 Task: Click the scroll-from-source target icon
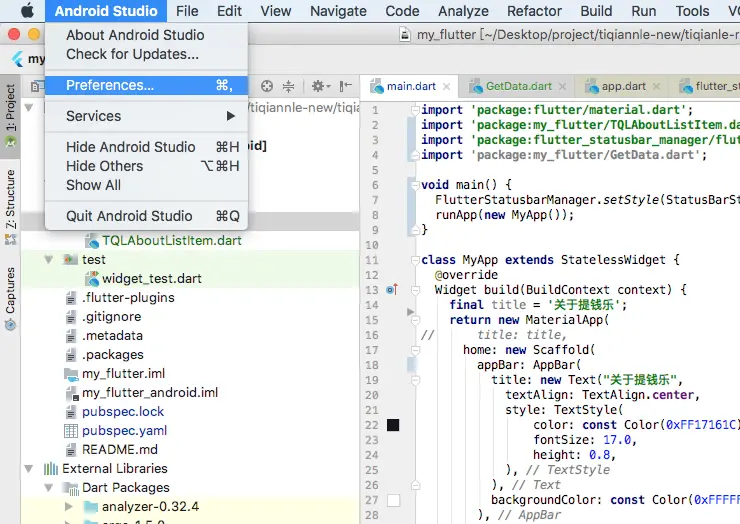click(x=267, y=86)
